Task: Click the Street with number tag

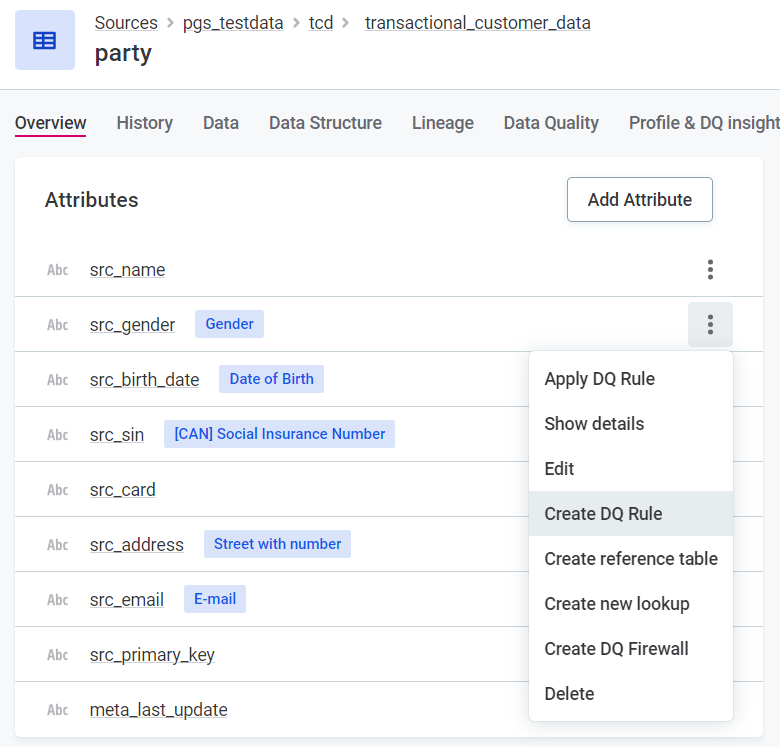Action: pos(277,544)
